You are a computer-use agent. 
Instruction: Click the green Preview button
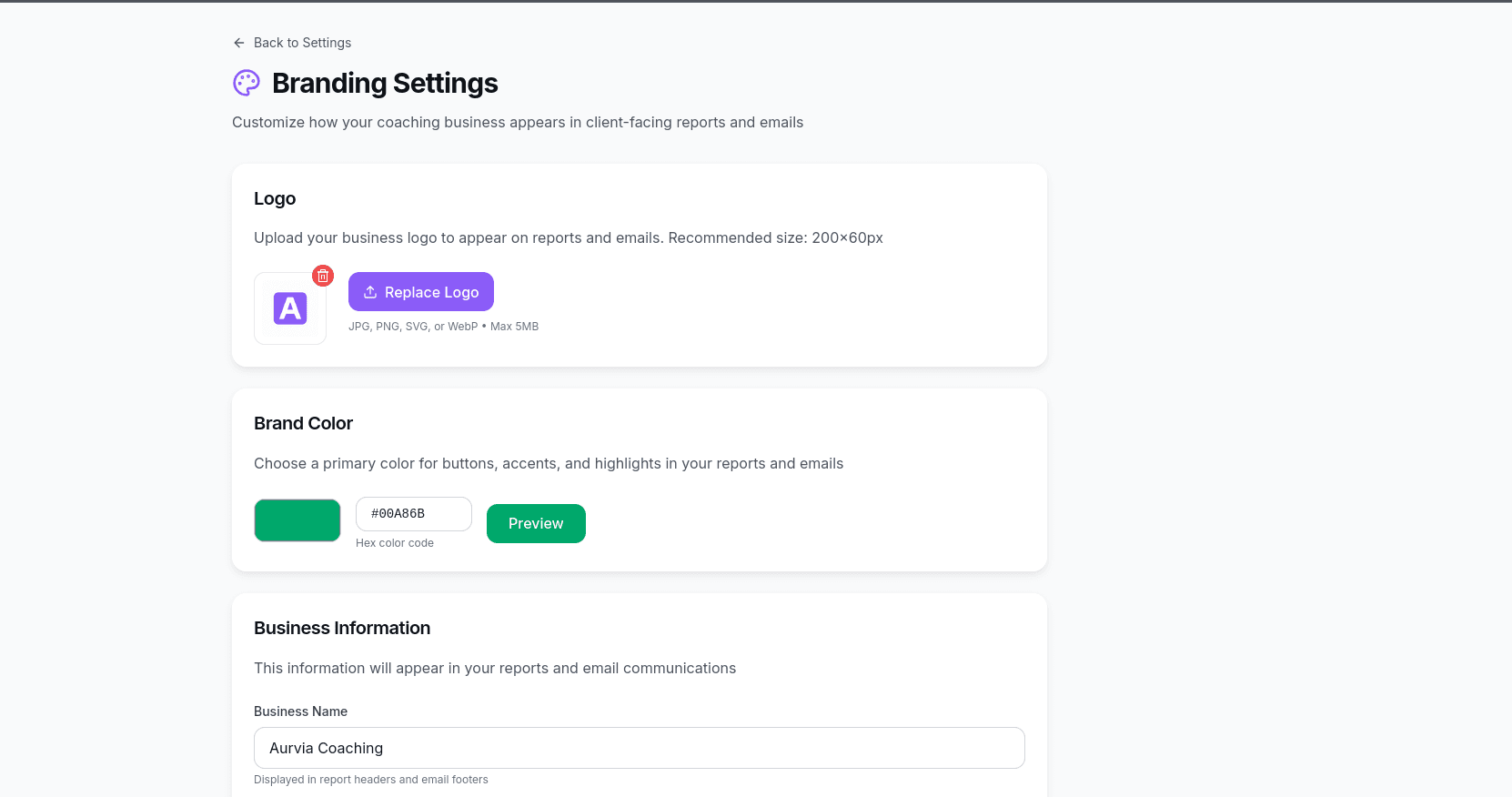coord(536,524)
